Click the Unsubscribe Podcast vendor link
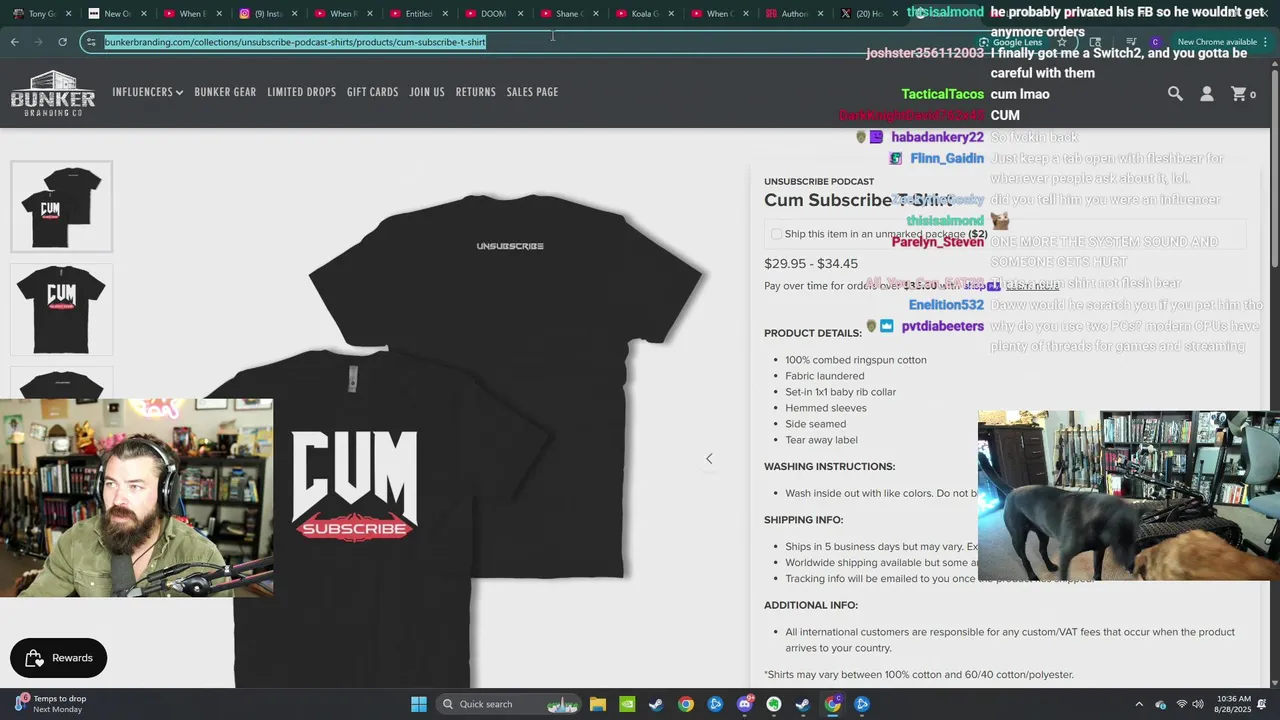 click(x=818, y=182)
